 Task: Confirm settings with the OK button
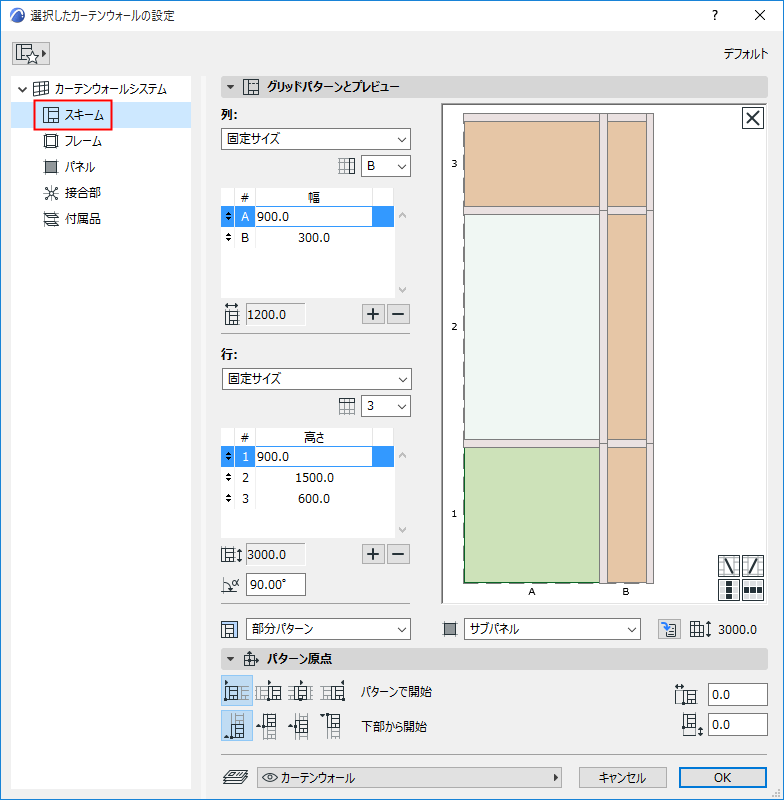[722, 778]
